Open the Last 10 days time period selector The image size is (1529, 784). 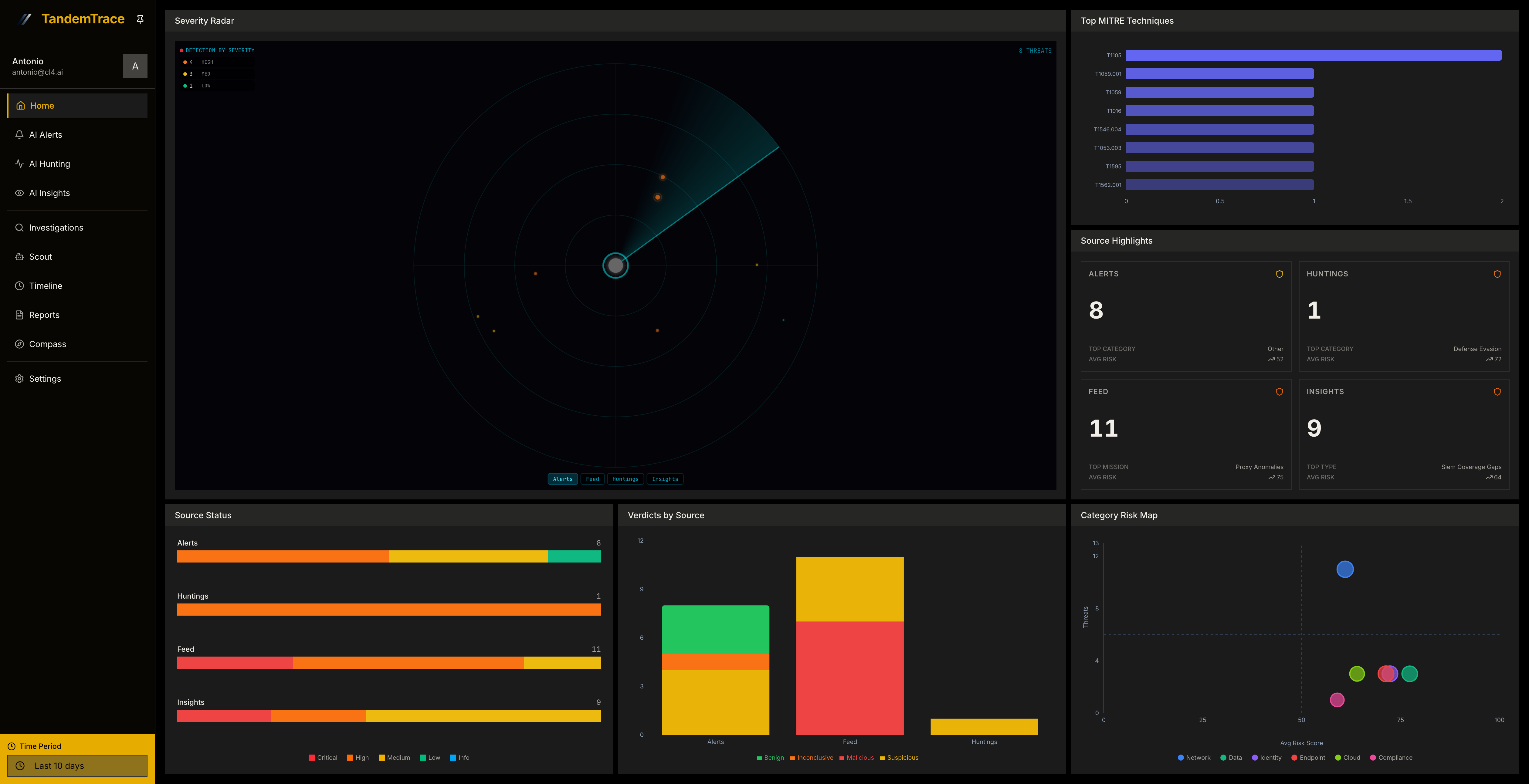(76, 765)
